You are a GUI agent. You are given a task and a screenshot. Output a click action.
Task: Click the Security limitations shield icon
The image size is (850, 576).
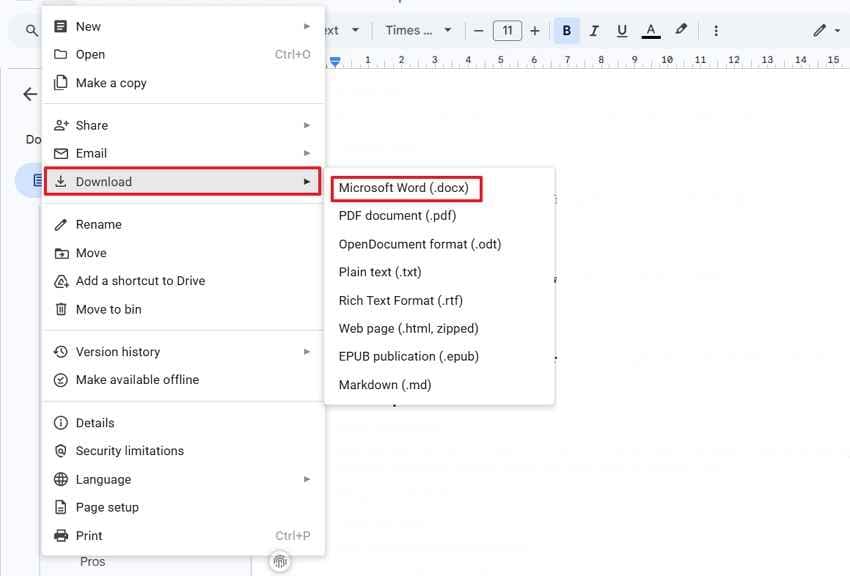pos(61,451)
